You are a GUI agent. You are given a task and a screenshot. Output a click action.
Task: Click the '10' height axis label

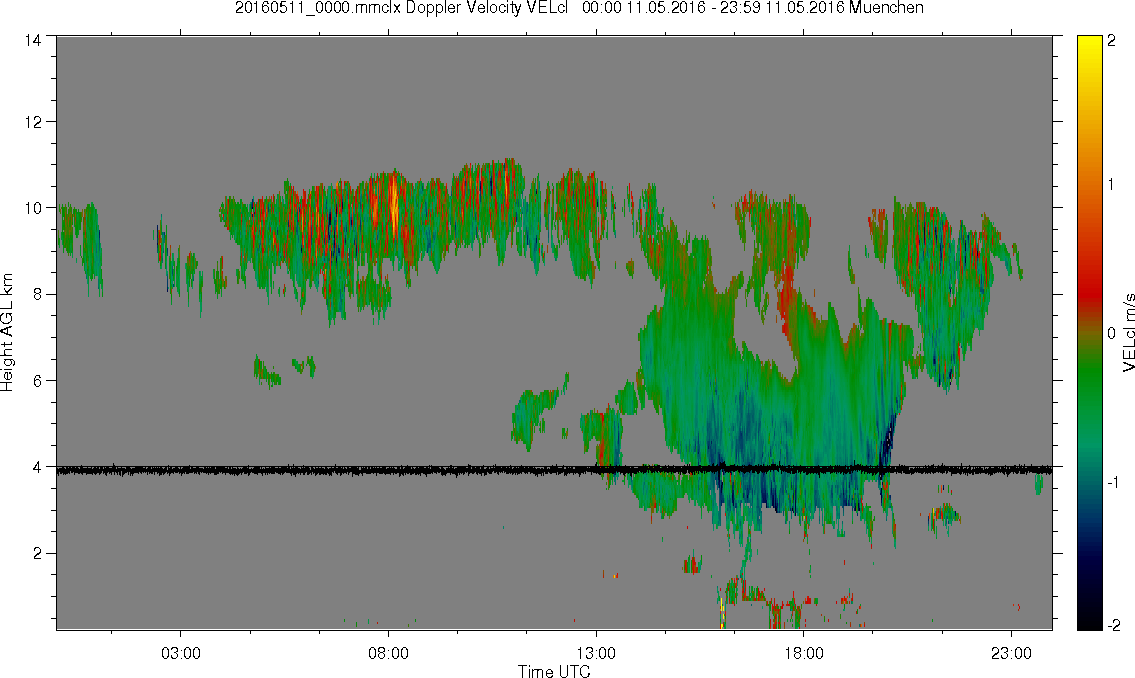[x=33, y=208]
